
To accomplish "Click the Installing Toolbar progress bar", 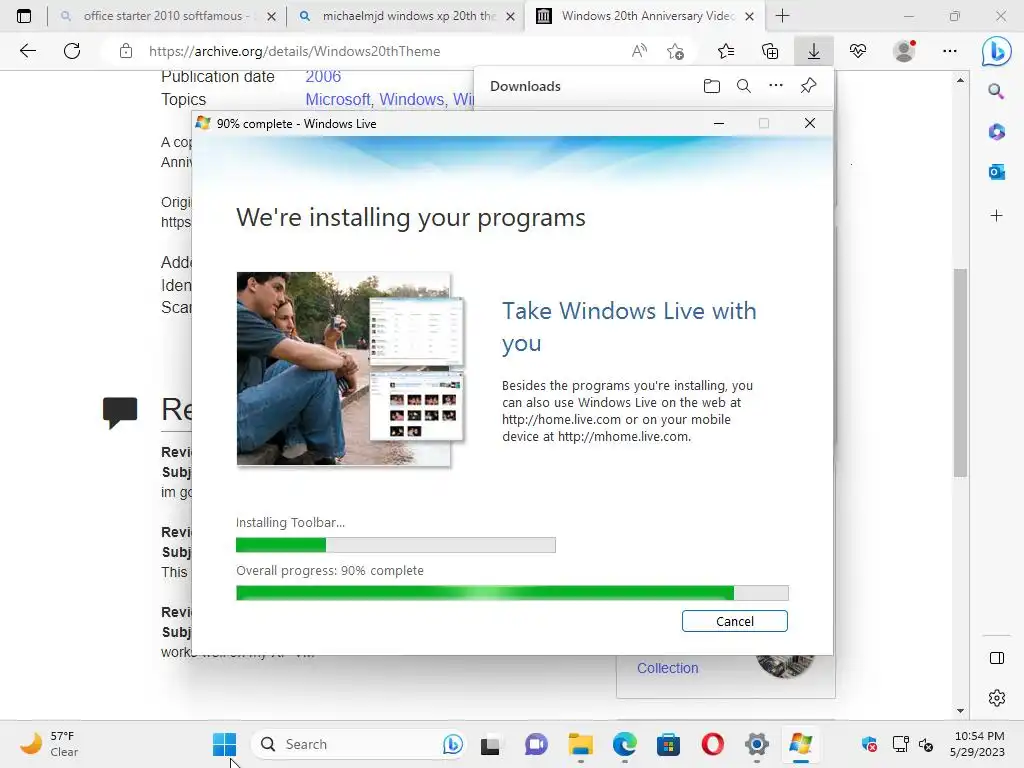I will 396,545.
